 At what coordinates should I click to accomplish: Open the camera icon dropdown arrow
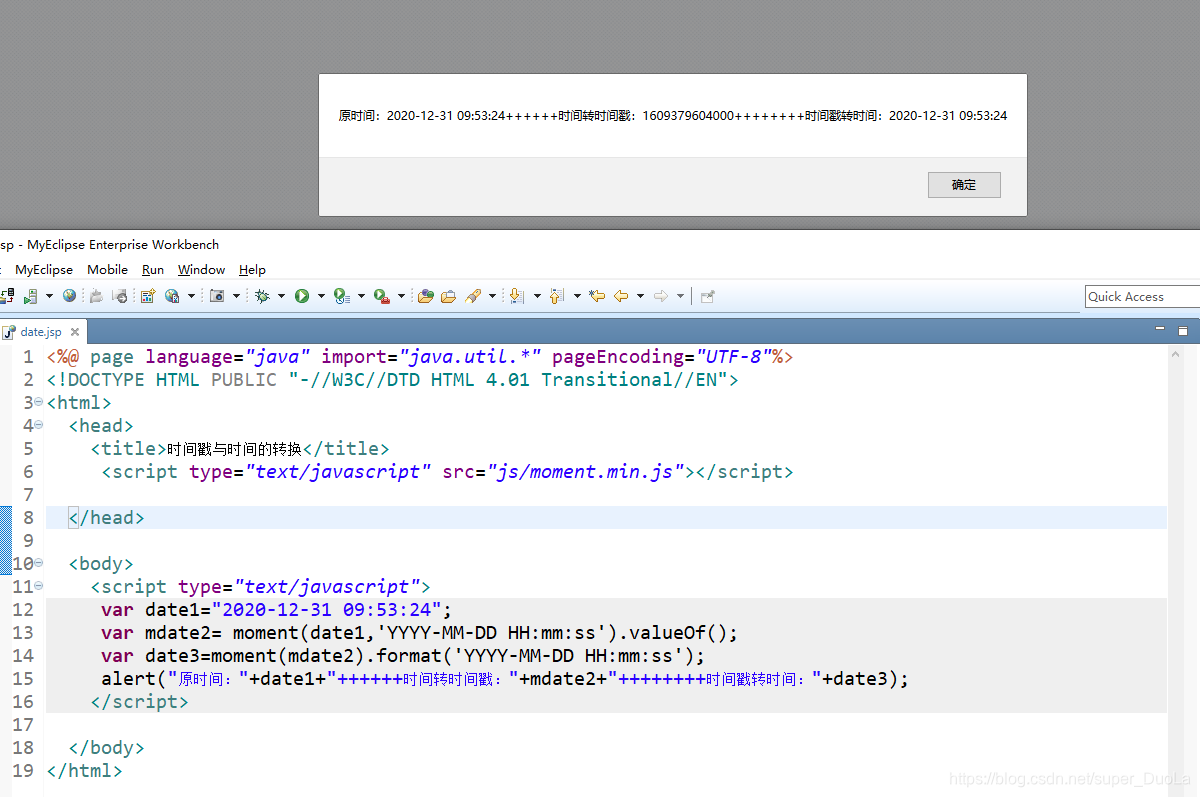coord(236,296)
